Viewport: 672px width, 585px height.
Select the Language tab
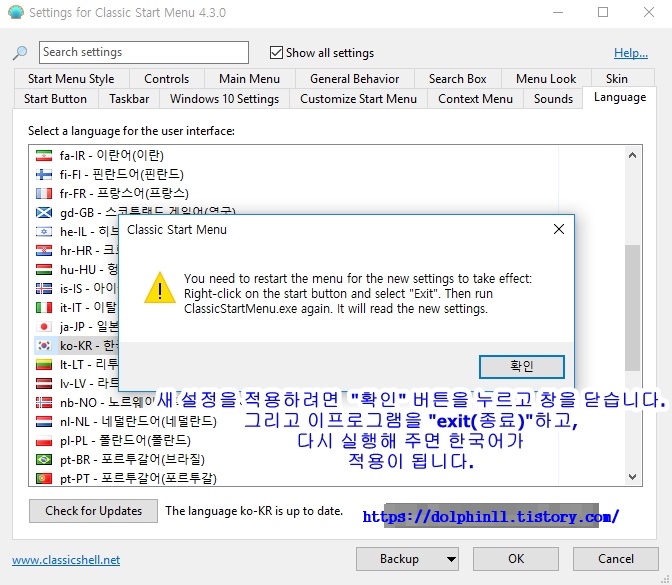(620, 98)
